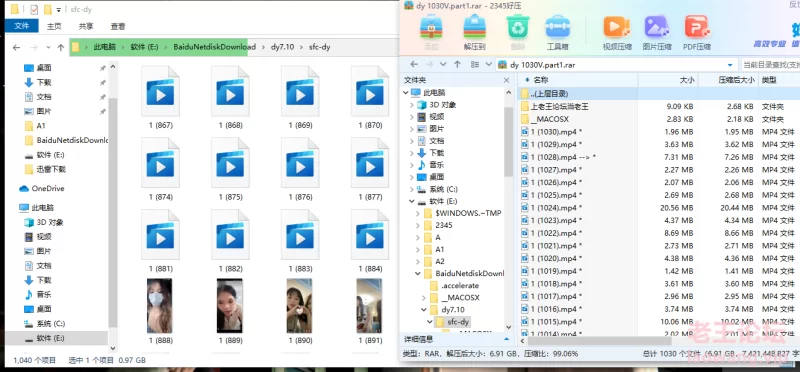Open recent locations dropdown in File Explorer
Screen dimensions: 800x372
pyautogui.click(x=48, y=47)
